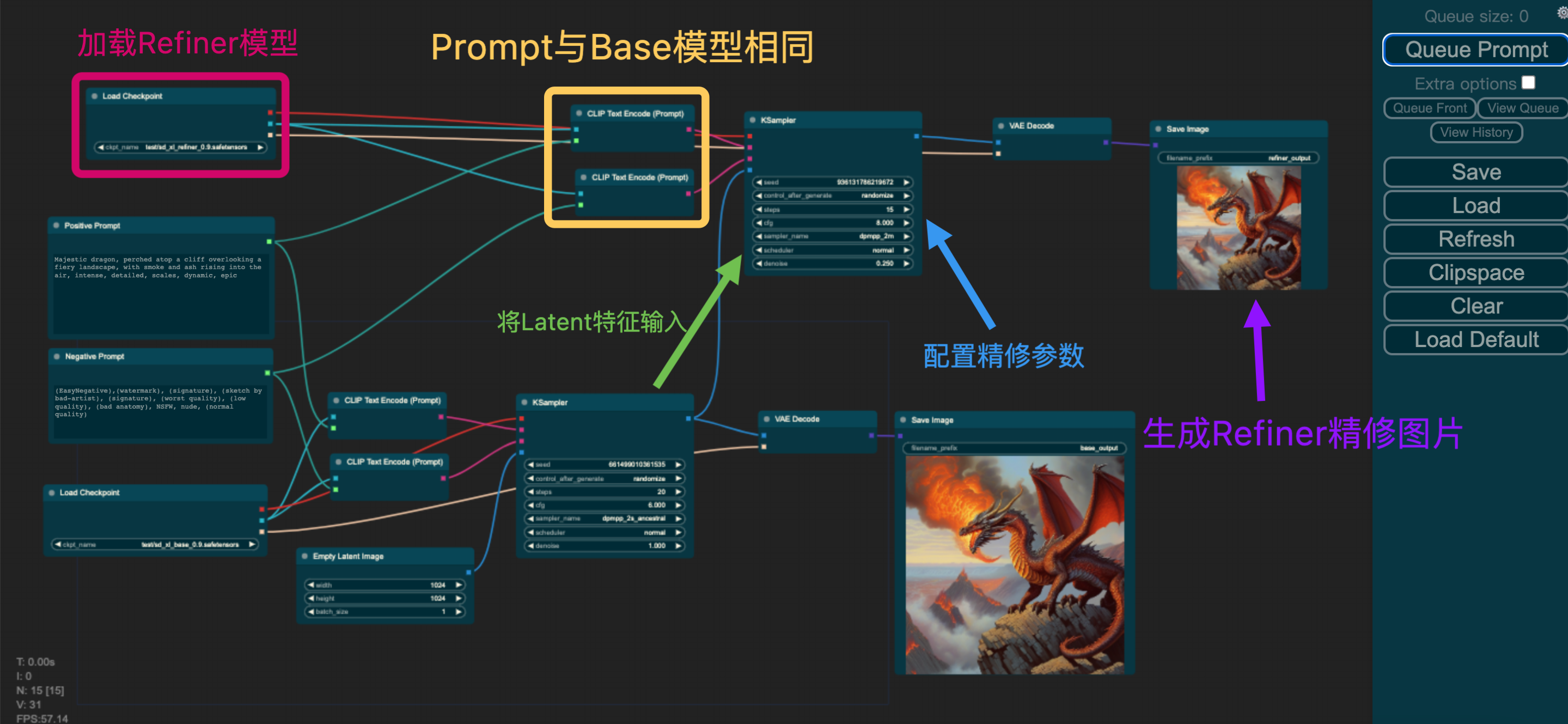Open View History panel

(1475, 132)
